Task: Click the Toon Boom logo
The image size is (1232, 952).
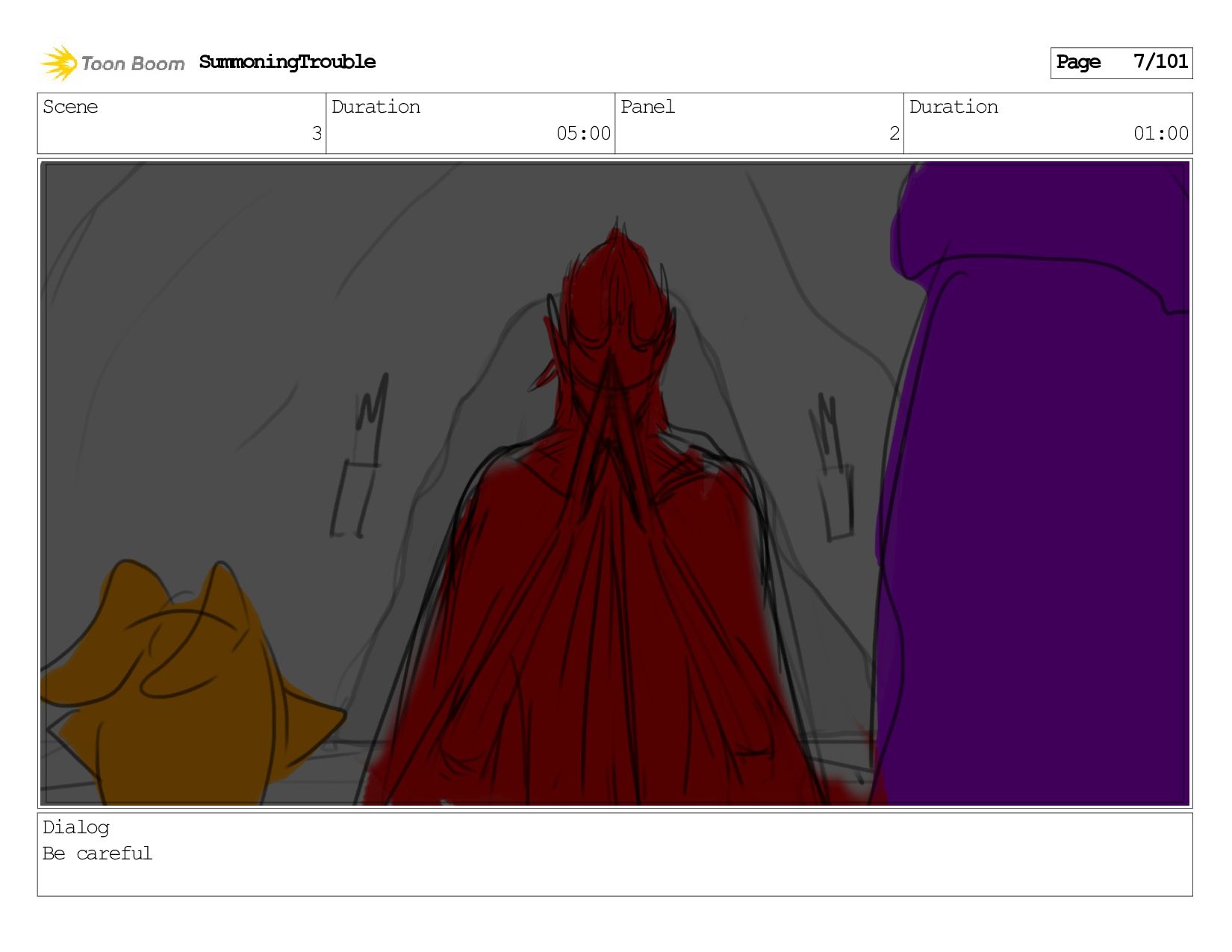Action: 112,63
